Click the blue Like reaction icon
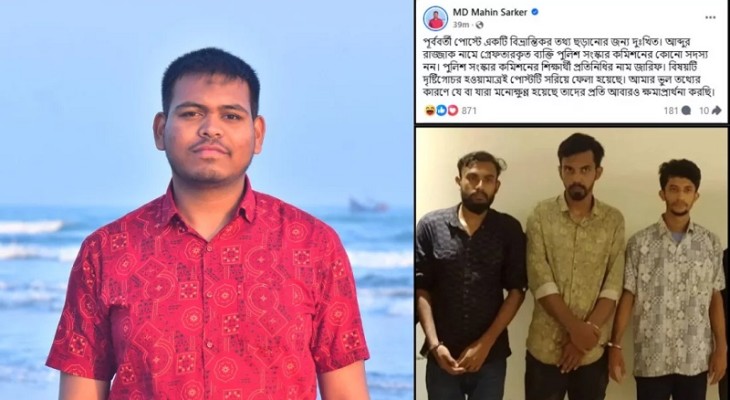 pos(441,110)
